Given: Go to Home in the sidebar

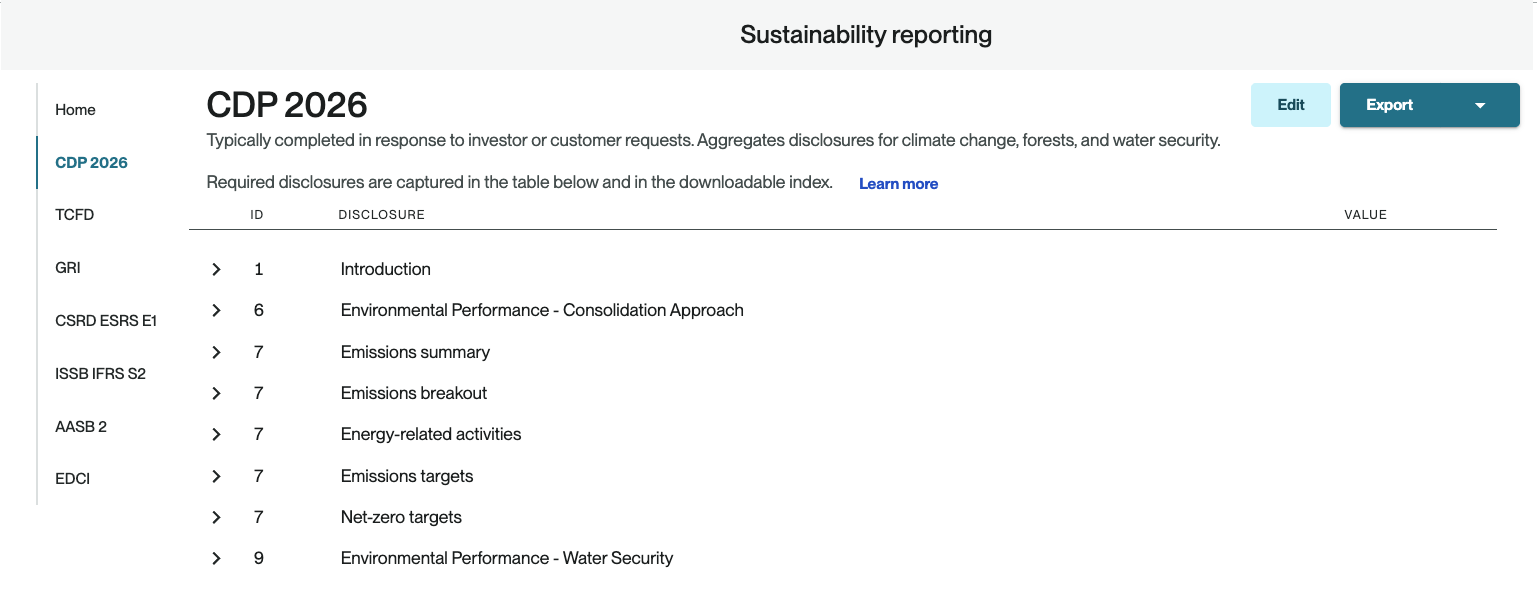Looking at the screenshot, I should point(75,110).
